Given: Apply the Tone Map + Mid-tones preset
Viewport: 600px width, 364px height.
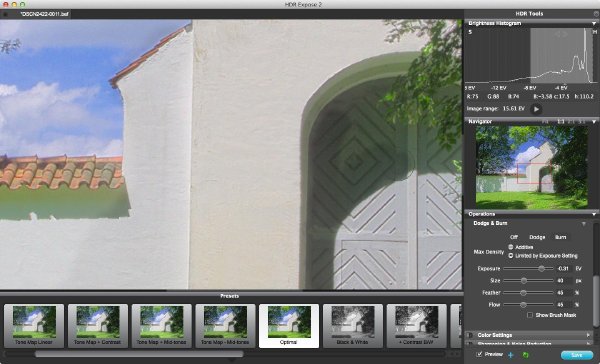Looking at the screenshot, I should click(161, 326).
